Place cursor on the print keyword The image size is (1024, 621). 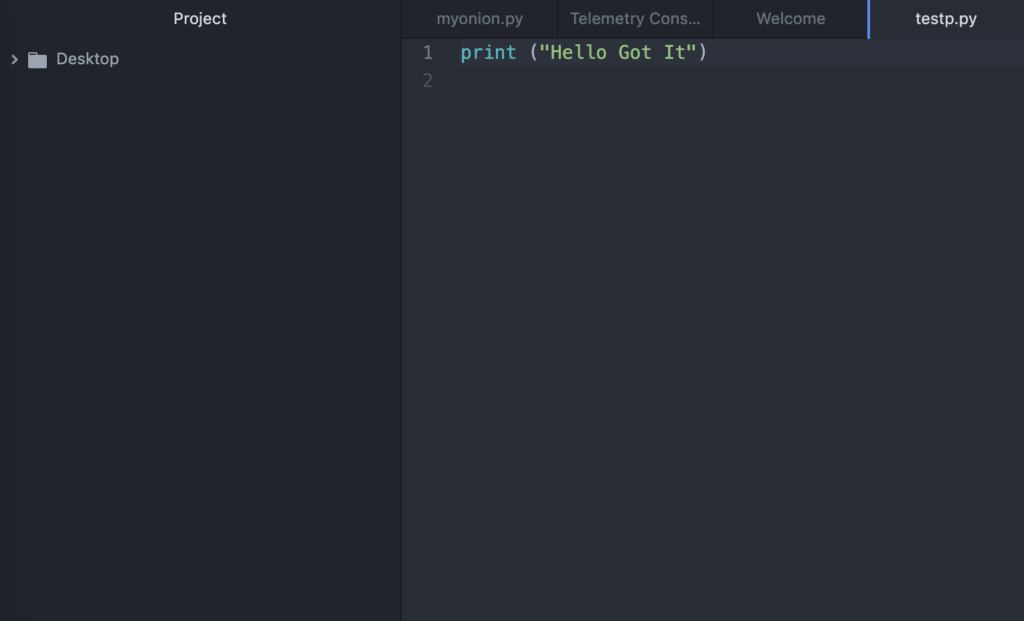click(x=488, y=52)
